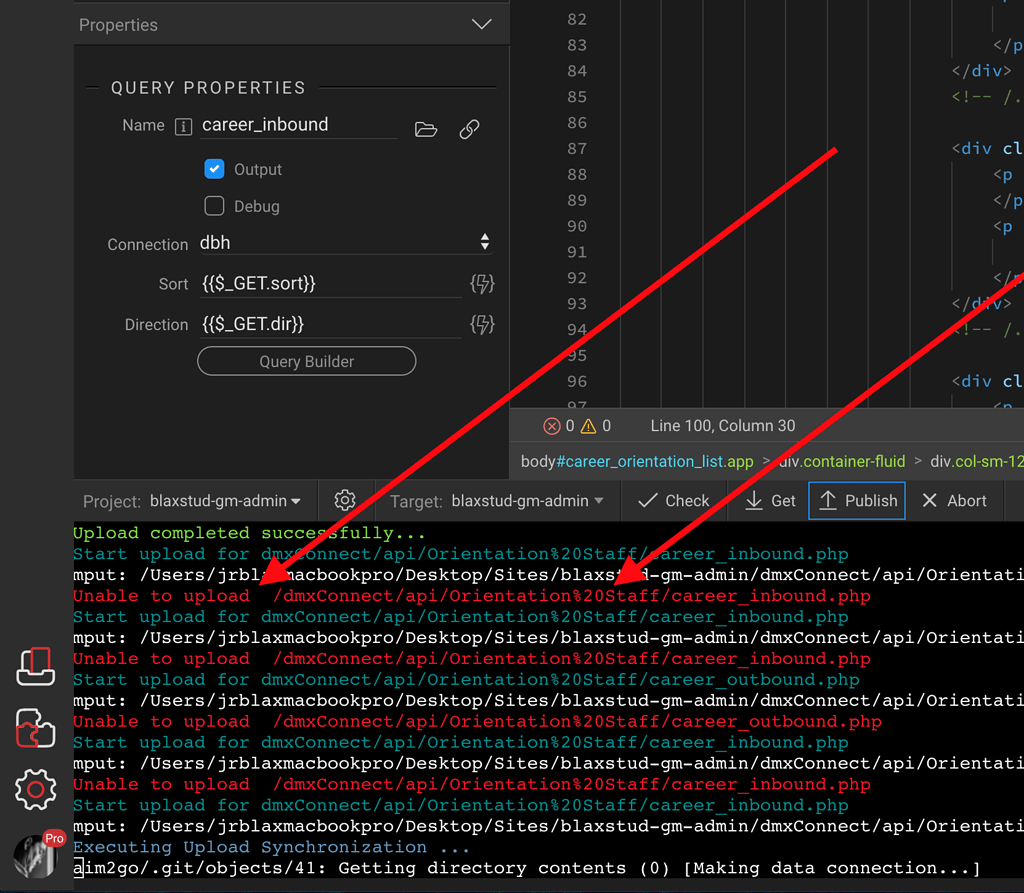Click the link icon beside career_inbound name
1024x893 pixels.
coord(468,128)
